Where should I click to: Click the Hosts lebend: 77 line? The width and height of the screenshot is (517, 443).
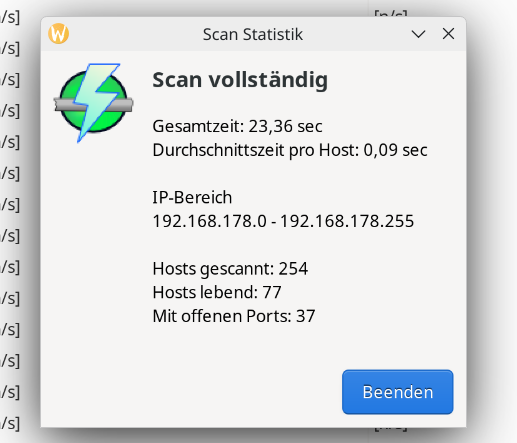pyautogui.click(x=217, y=292)
